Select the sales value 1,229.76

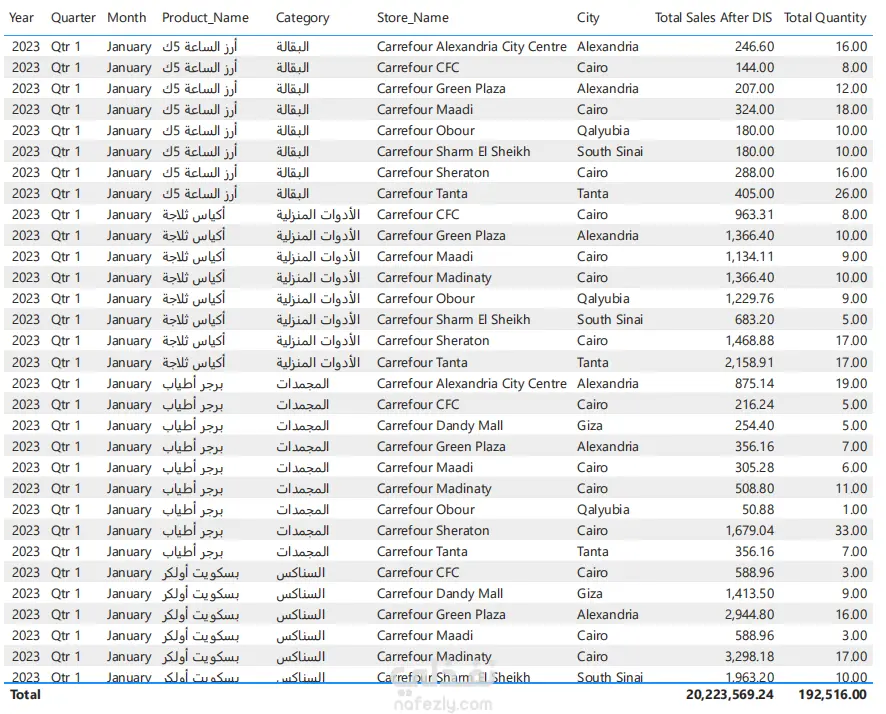750,298
